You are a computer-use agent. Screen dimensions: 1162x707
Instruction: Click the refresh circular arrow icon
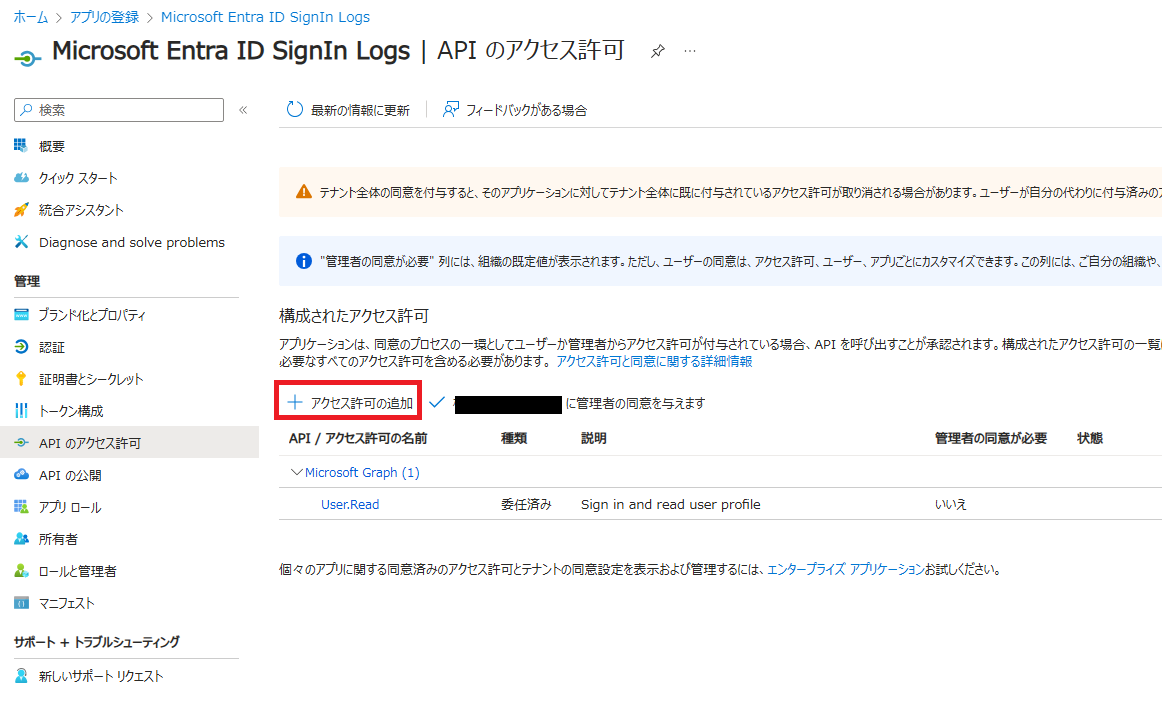[x=294, y=110]
